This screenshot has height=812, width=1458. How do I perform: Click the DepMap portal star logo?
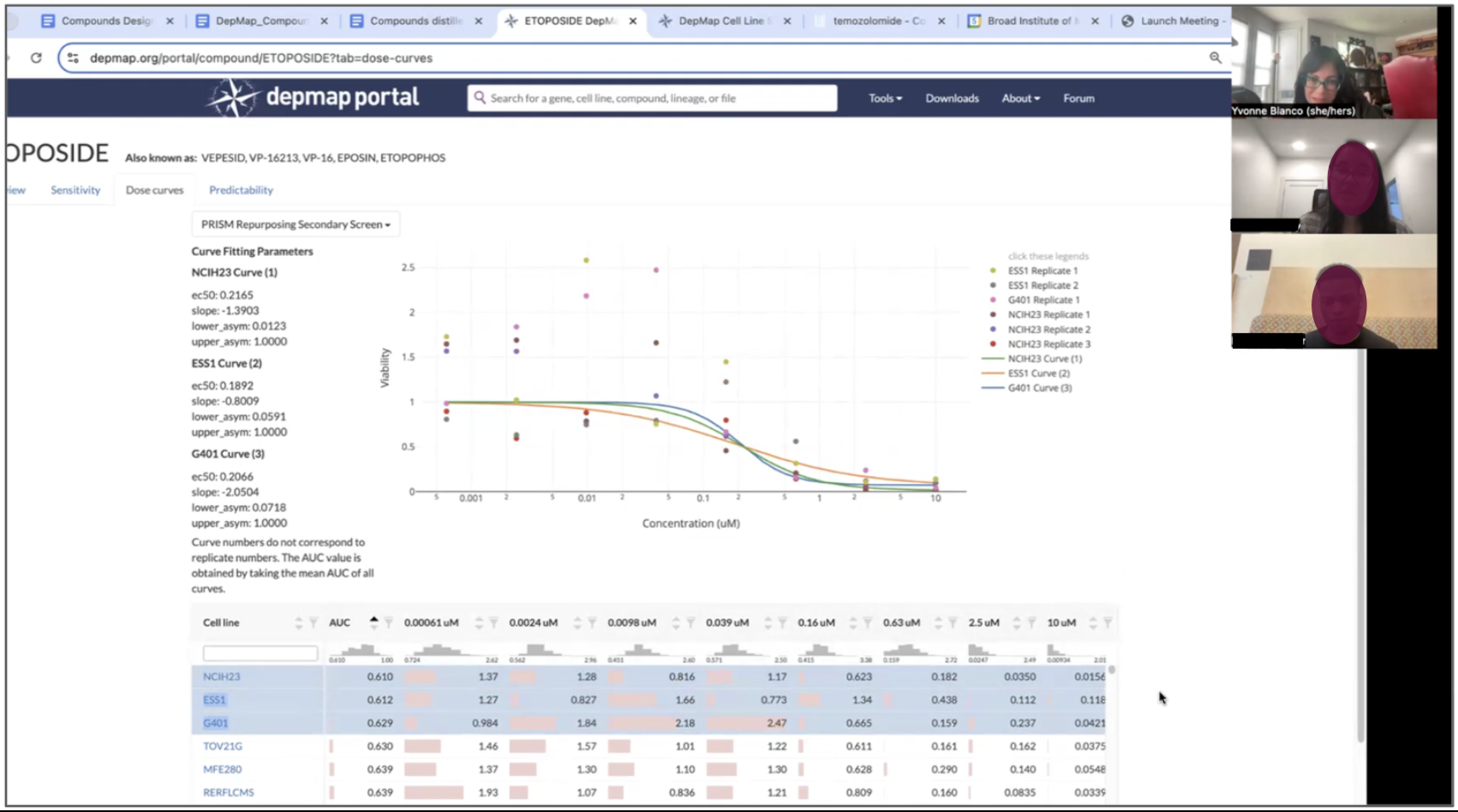[x=233, y=98]
